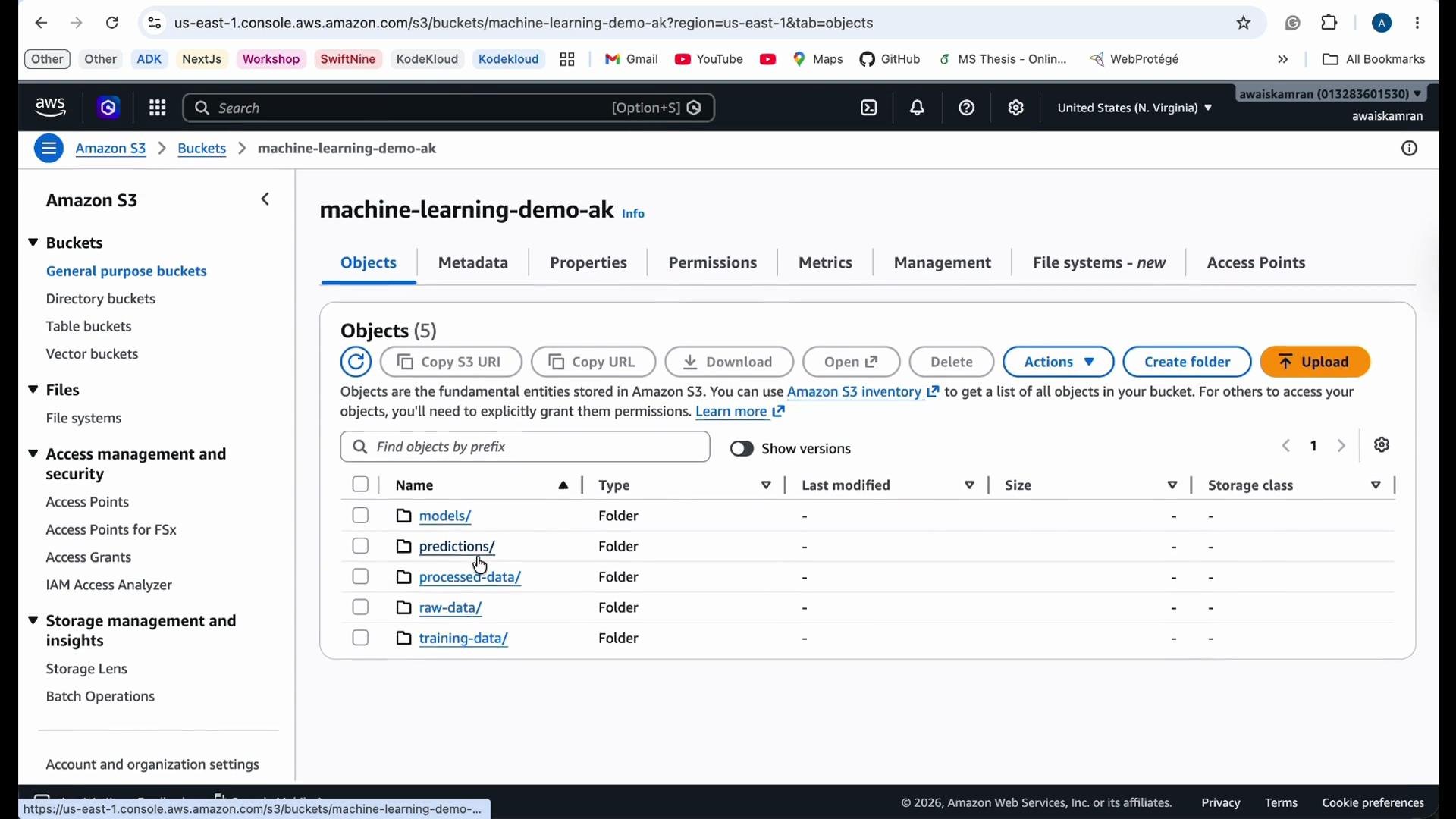1456x819 pixels.
Task: Click the AWS logo home icon
Action: point(51,108)
